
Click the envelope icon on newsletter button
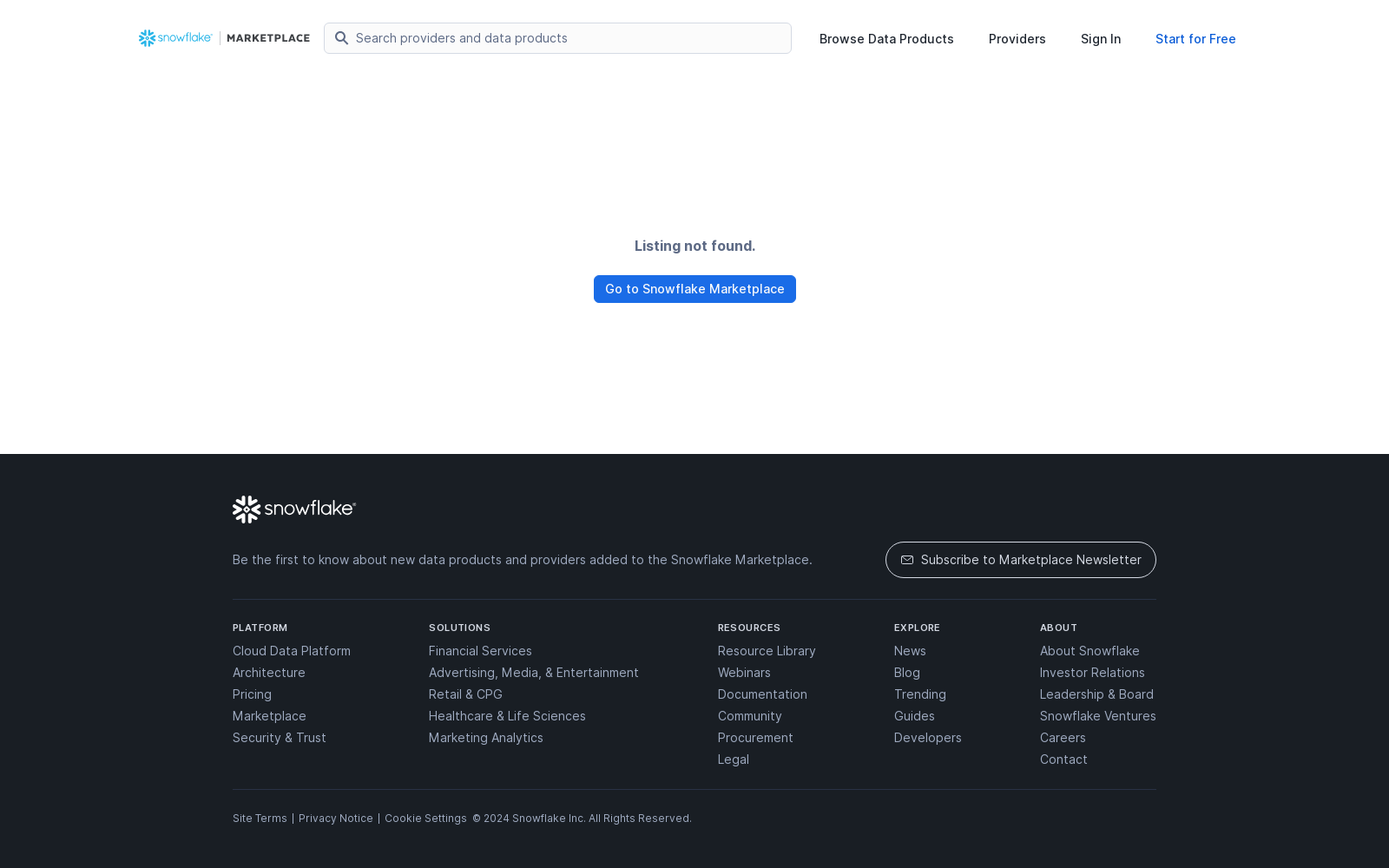click(907, 560)
